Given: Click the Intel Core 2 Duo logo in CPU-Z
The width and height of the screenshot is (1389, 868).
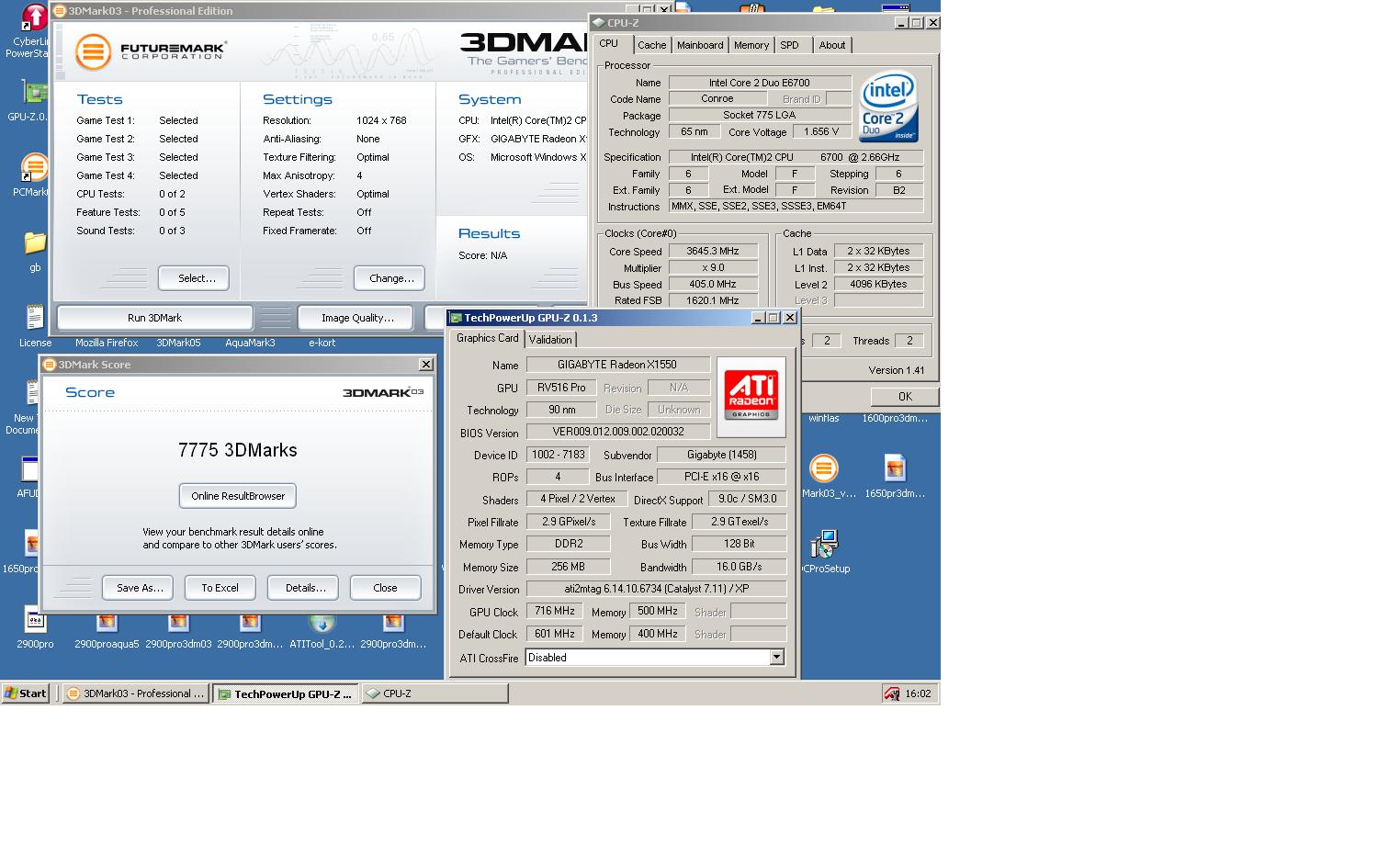Looking at the screenshot, I should pos(888,107).
